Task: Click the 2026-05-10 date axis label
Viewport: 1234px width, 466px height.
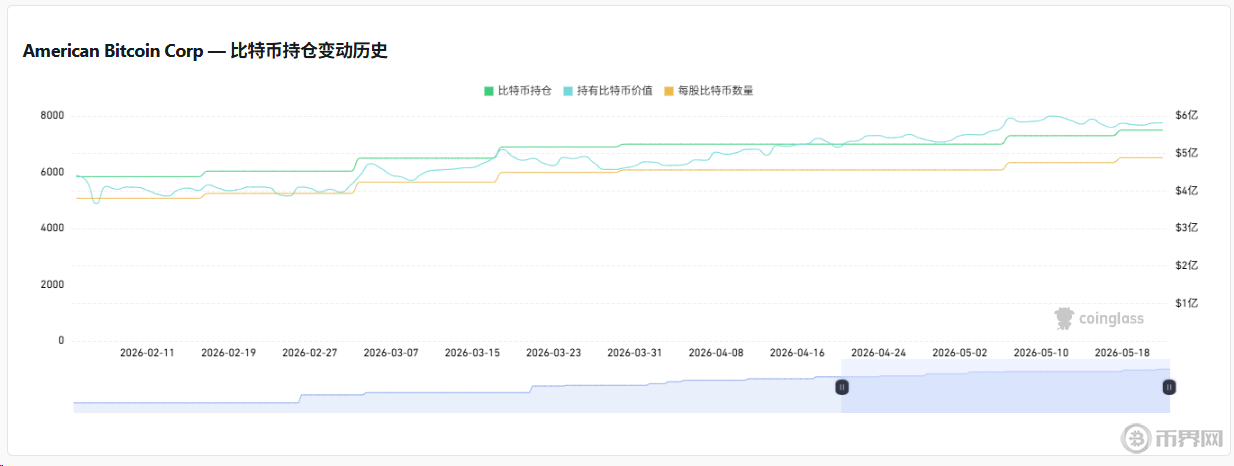Action: pyautogui.click(x=1041, y=353)
